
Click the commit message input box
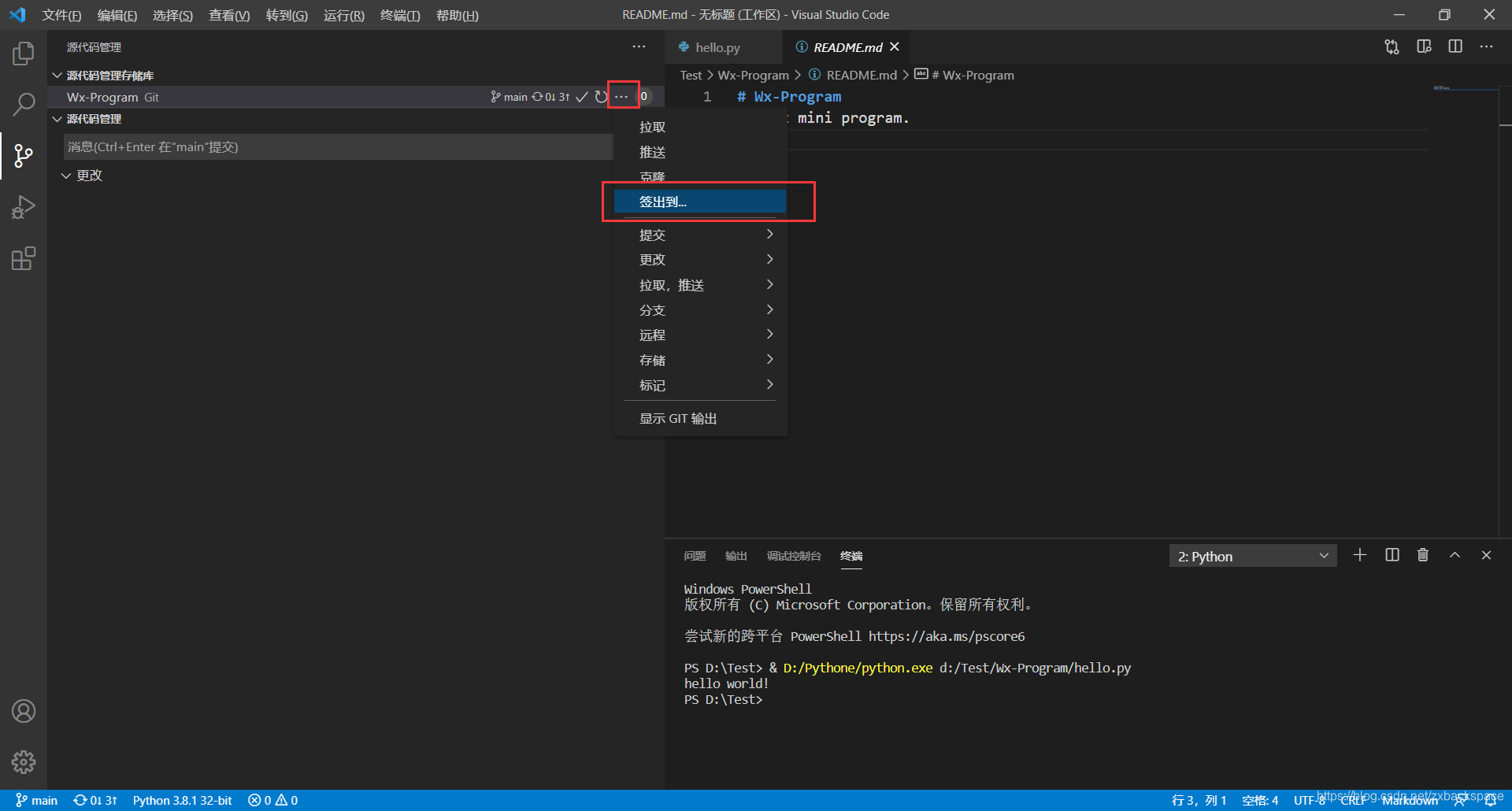(338, 147)
